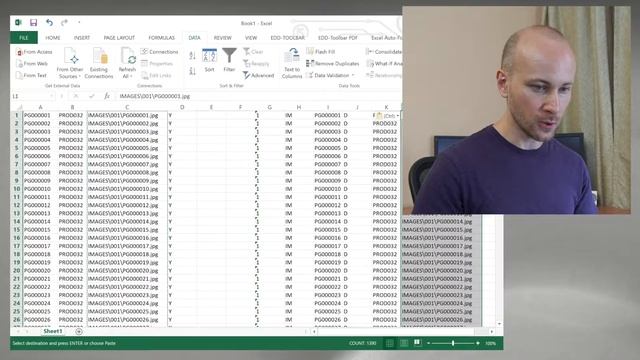Select the DATA ribbon tab

(194, 38)
